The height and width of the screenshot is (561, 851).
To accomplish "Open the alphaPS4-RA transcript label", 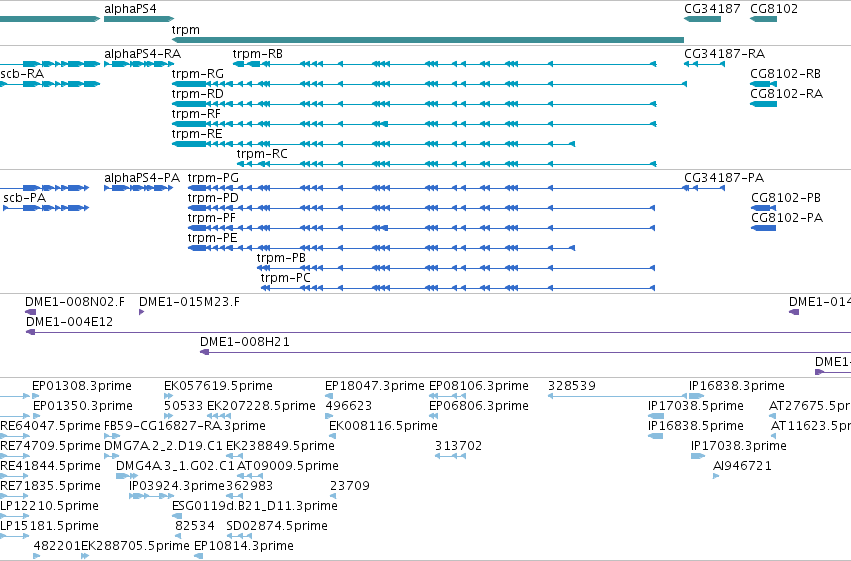I will point(143,54).
